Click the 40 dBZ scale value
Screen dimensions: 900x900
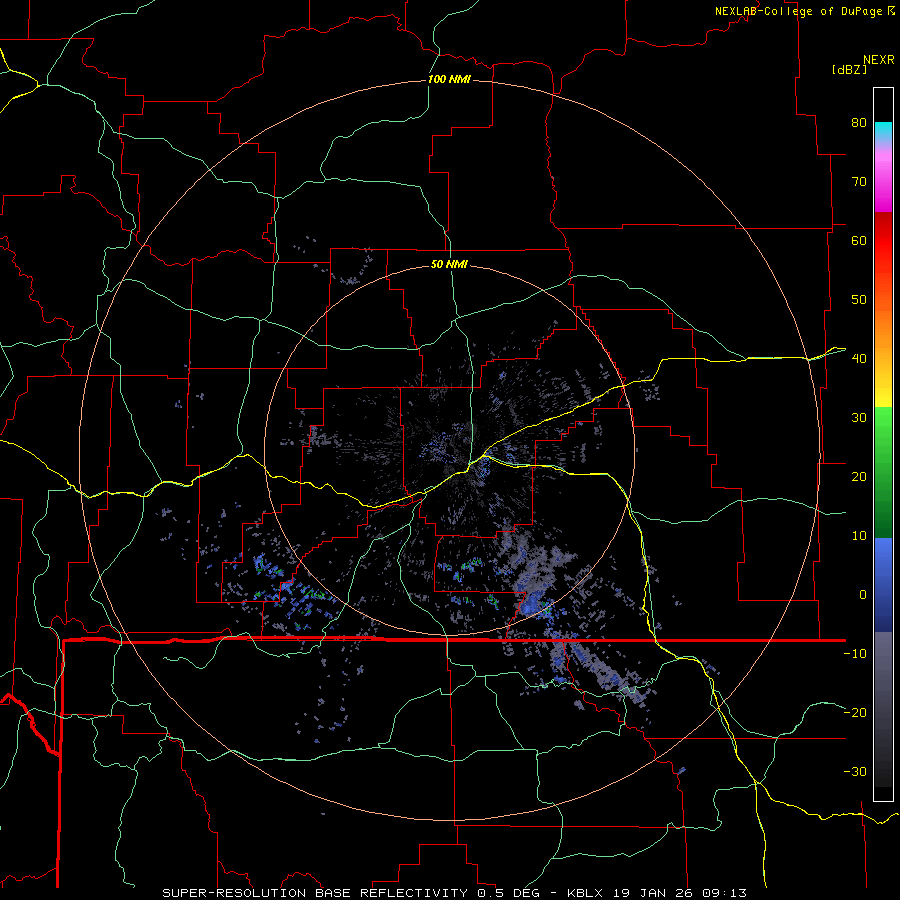click(x=859, y=359)
